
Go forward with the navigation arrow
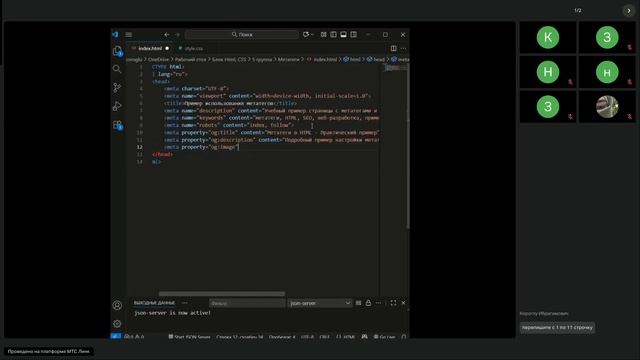[177, 35]
